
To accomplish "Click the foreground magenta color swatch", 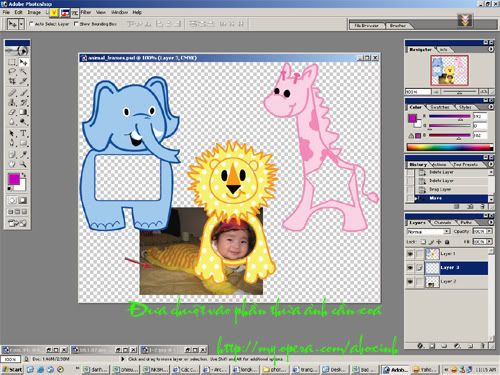I will [x=14, y=179].
